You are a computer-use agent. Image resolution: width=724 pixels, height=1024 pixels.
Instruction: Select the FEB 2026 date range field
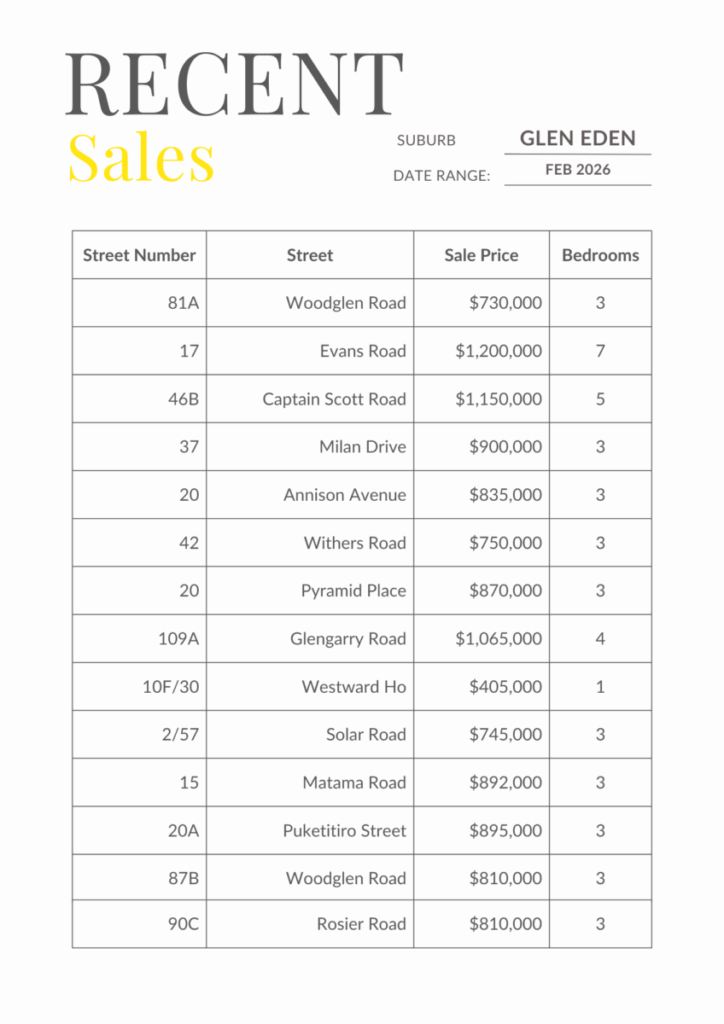click(x=577, y=170)
